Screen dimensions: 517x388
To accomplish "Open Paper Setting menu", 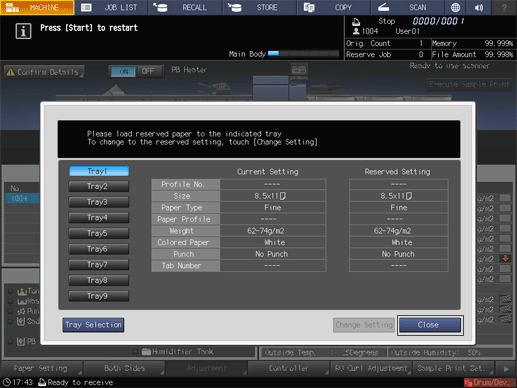I will [41, 368].
